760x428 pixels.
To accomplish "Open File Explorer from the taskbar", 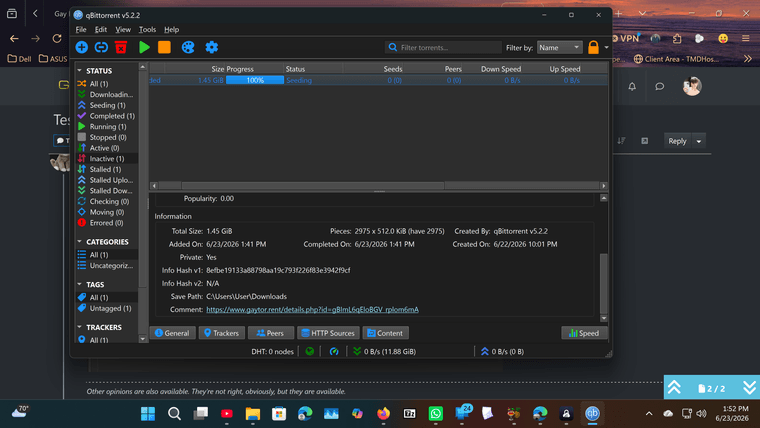I will click(253, 413).
